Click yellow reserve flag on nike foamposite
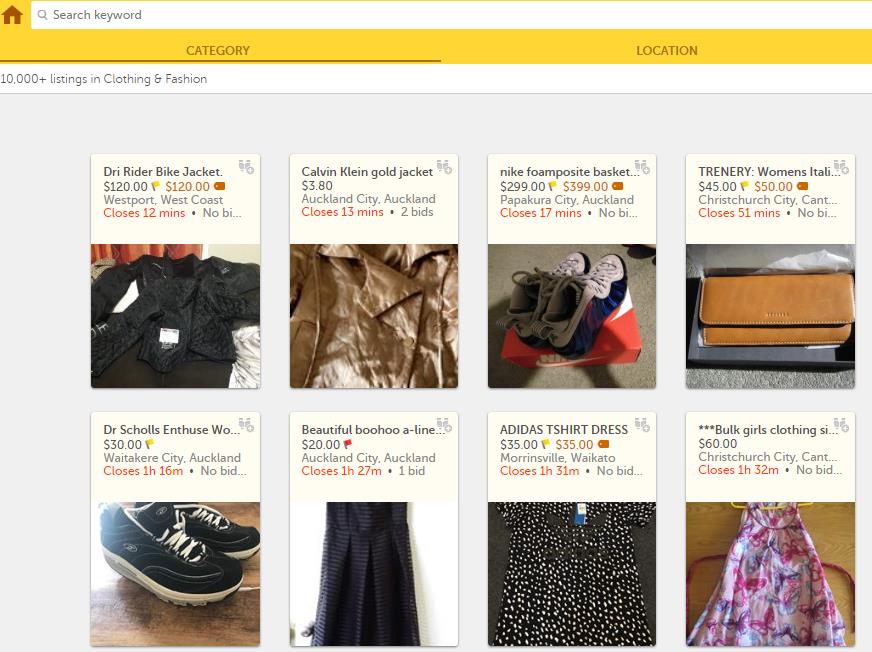Image resolution: width=872 pixels, height=652 pixels. point(552,186)
